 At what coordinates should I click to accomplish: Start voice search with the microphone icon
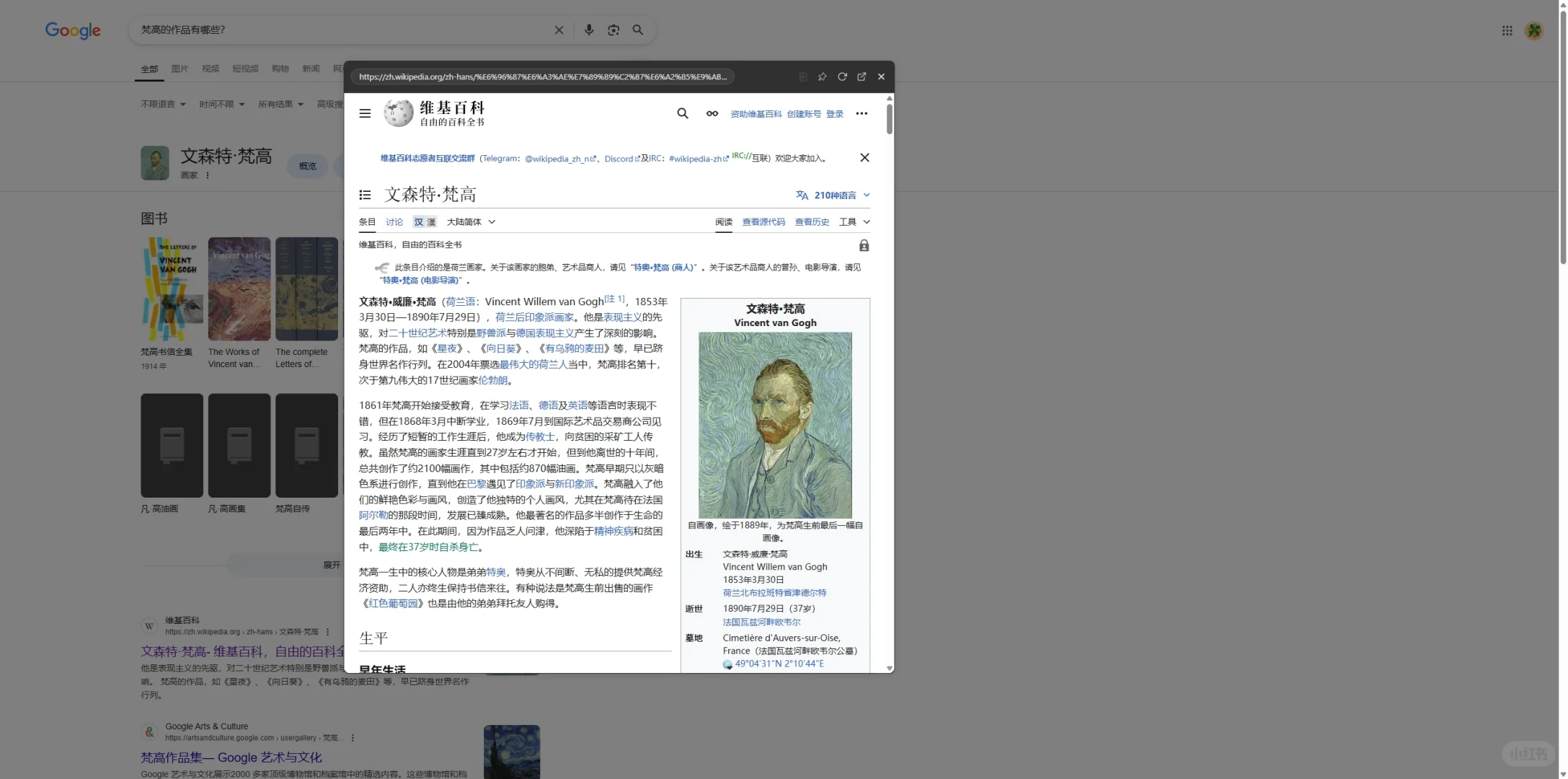click(588, 30)
